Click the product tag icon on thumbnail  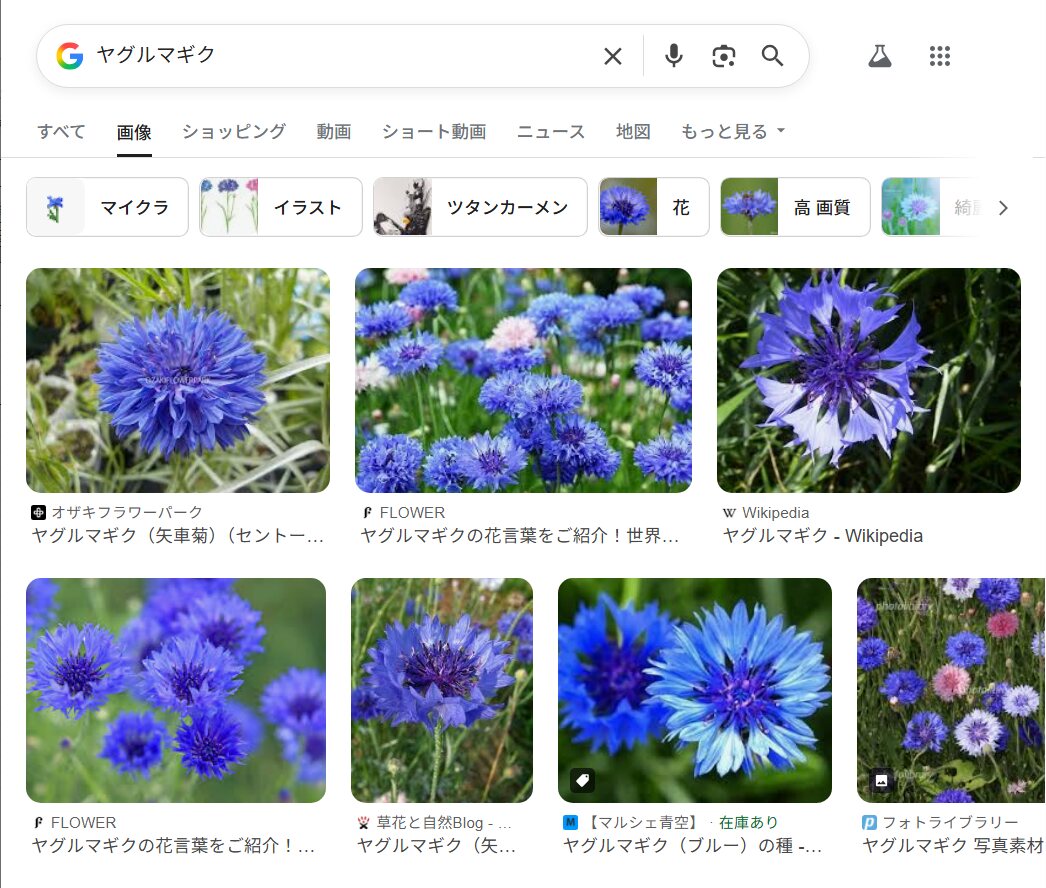[x=582, y=780]
